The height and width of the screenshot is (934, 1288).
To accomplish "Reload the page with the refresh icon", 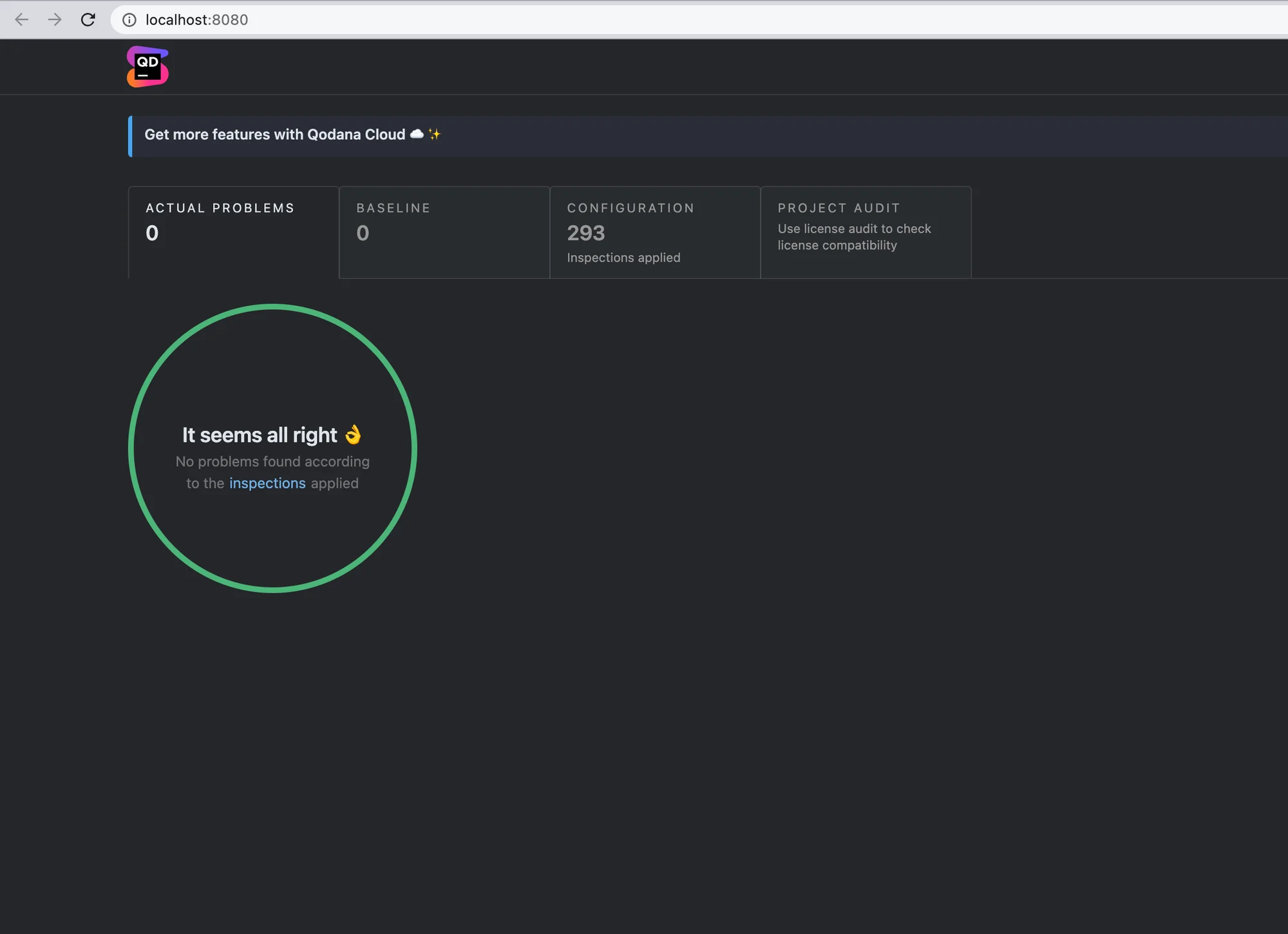I will click(88, 20).
